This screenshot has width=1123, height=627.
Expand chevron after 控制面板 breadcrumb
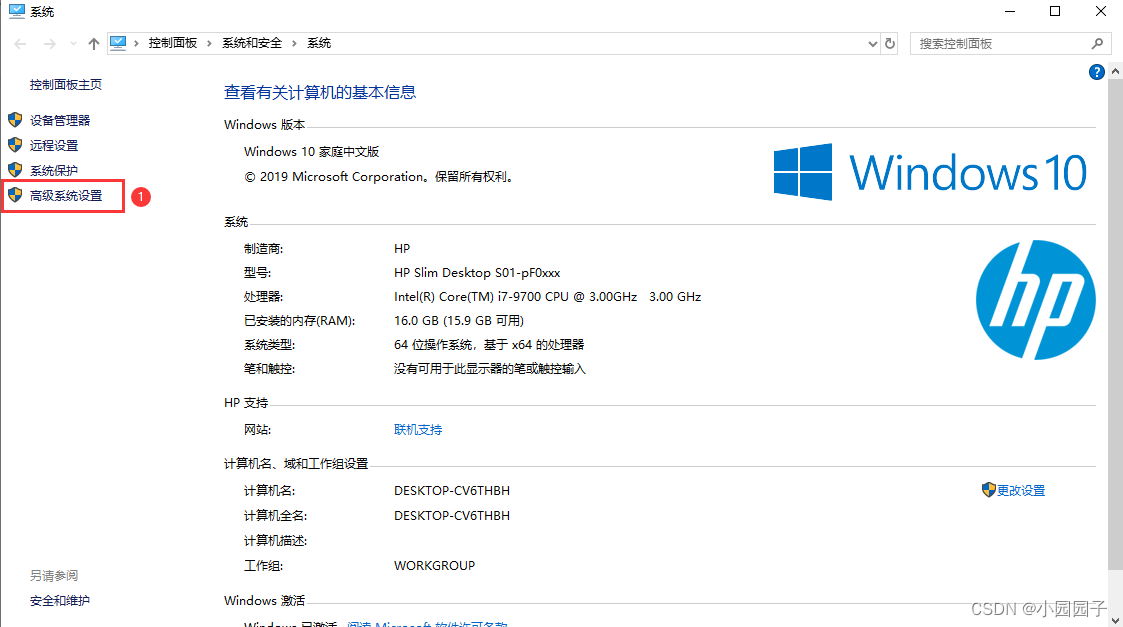pos(209,43)
